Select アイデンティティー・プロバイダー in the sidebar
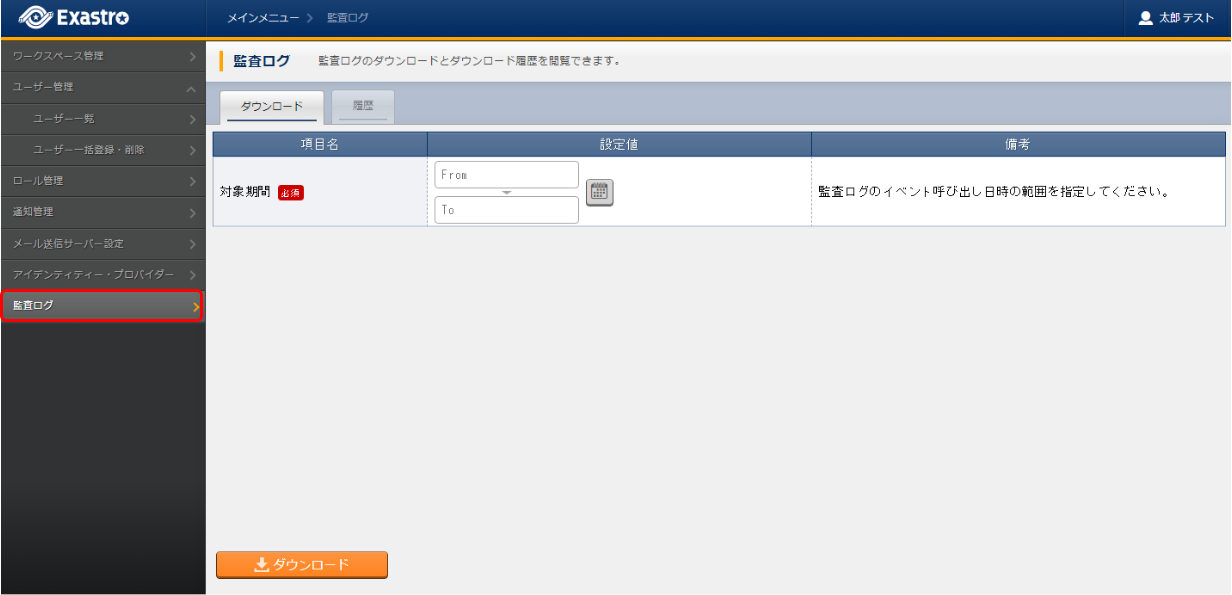Viewport: 1232px width, 595px height. click(102, 274)
